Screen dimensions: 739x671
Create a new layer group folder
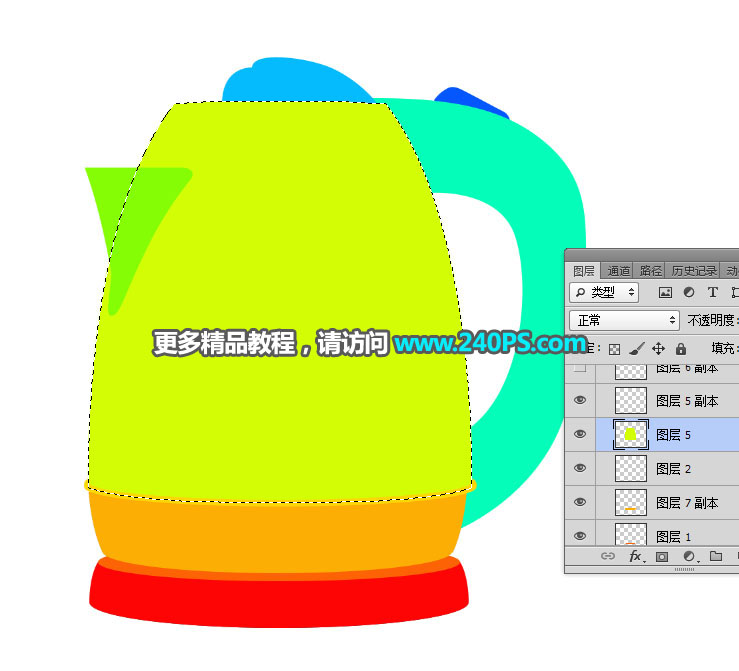click(x=716, y=556)
